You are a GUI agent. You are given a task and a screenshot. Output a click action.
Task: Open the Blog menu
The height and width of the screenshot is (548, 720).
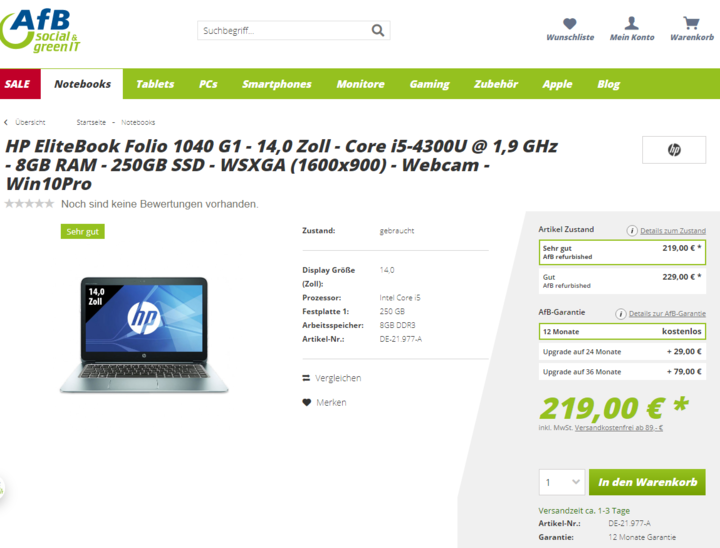pyautogui.click(x=608, y=84)
